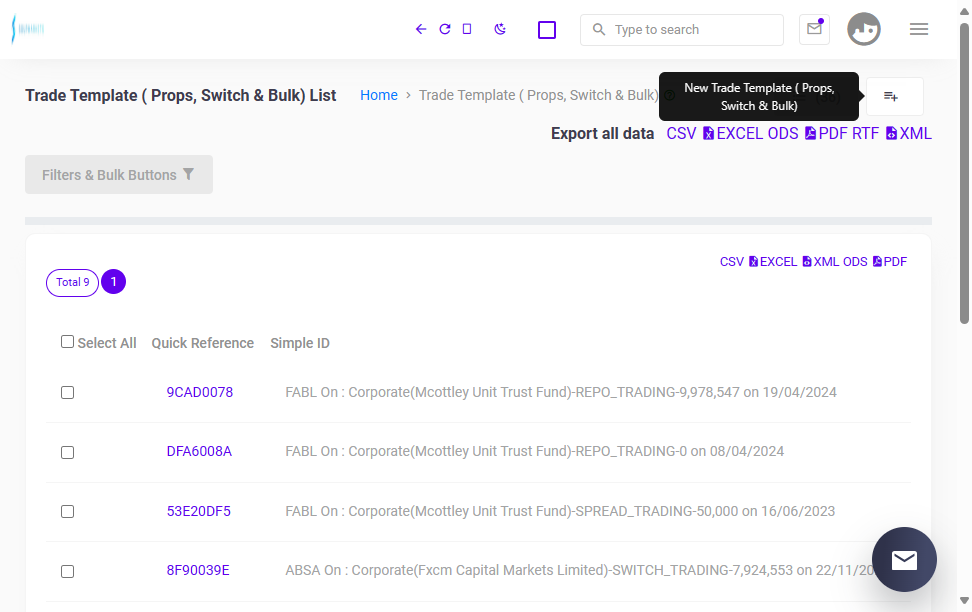
Task: Export all data as CSV
Action: pos(681,133)
